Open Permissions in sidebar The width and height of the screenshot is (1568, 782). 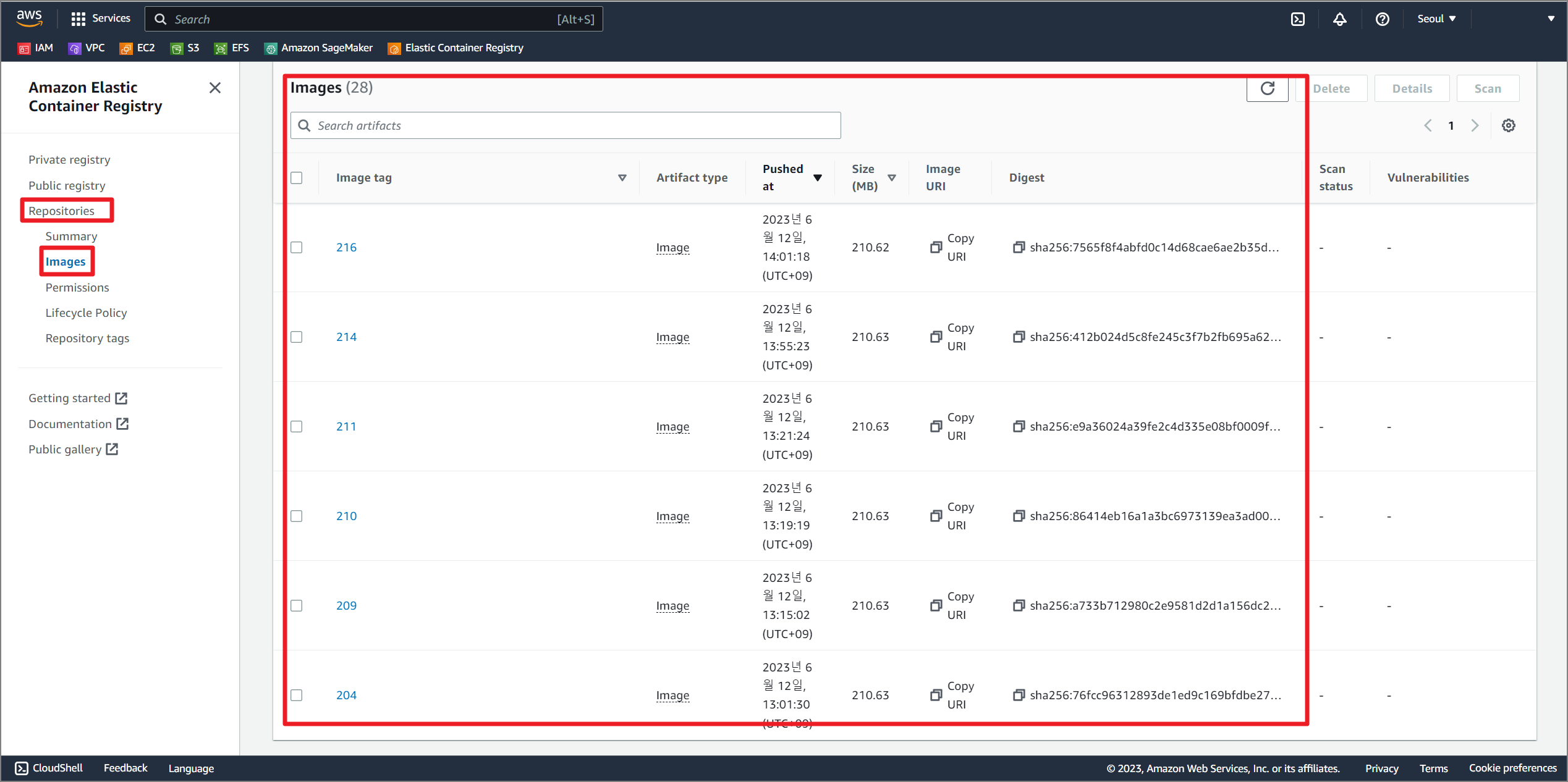pyautogui.click(x=77, y=288)
